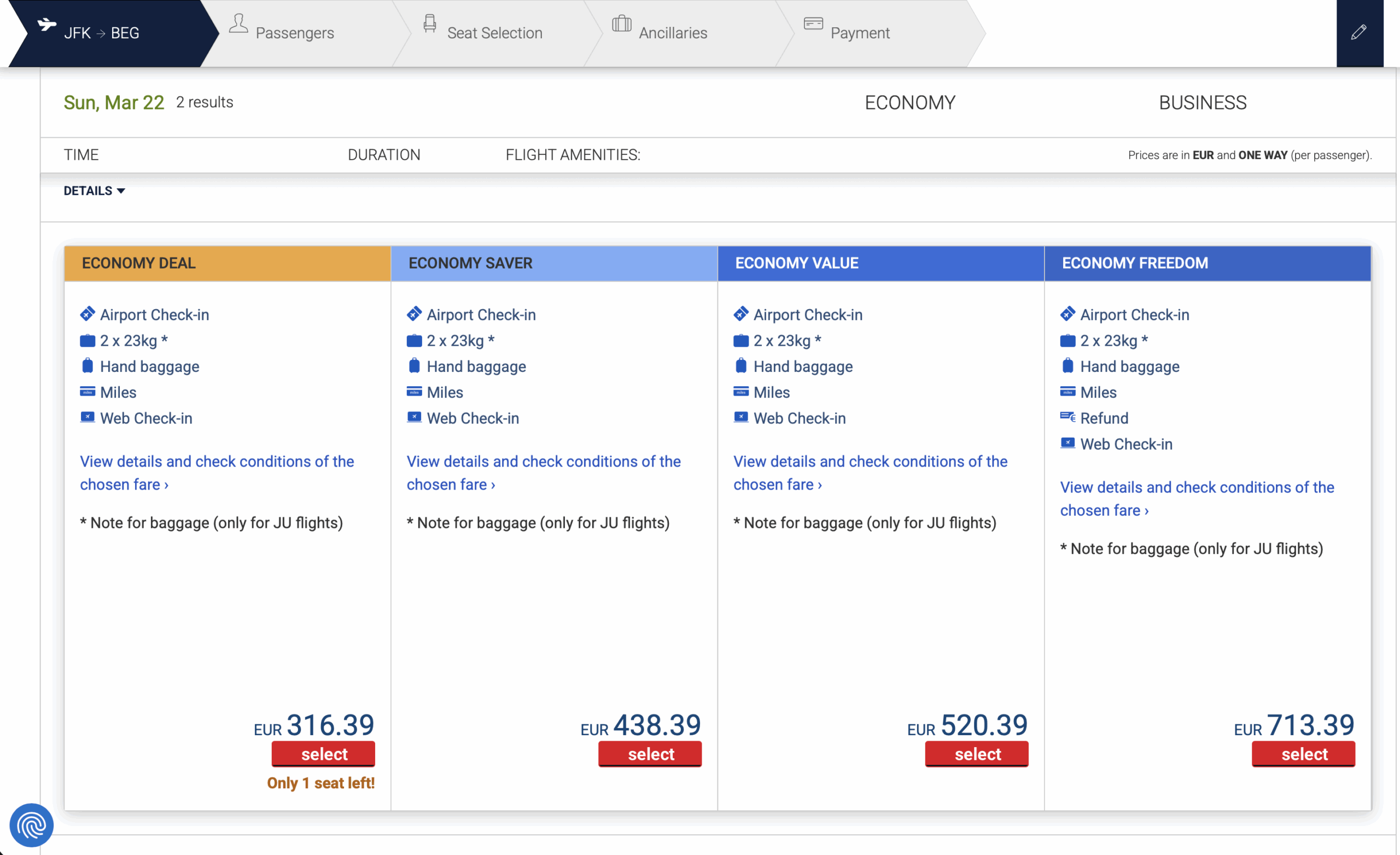Click the ECONOMY VALUE fare header
Screen dimensions: 1400x855
(880, 263)
